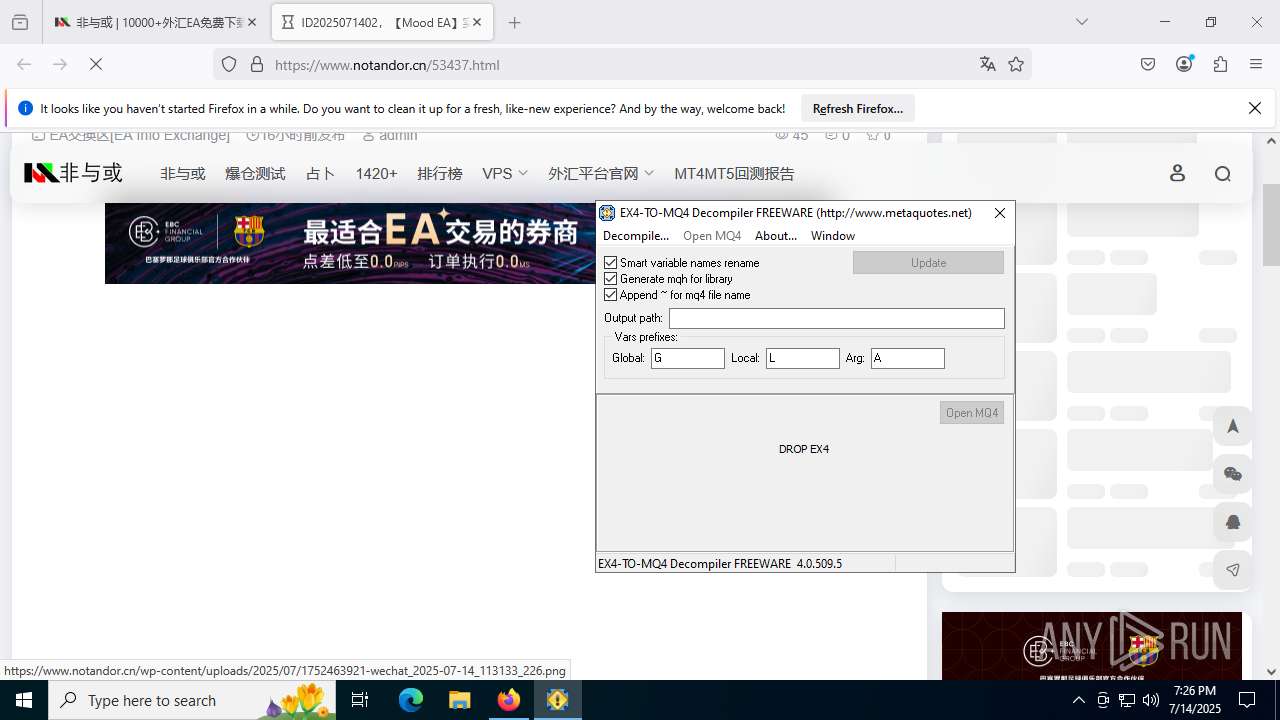Open File Explorer from the taskbar
This screenshot has width=1280, height=720.
(x=459, y=700)
